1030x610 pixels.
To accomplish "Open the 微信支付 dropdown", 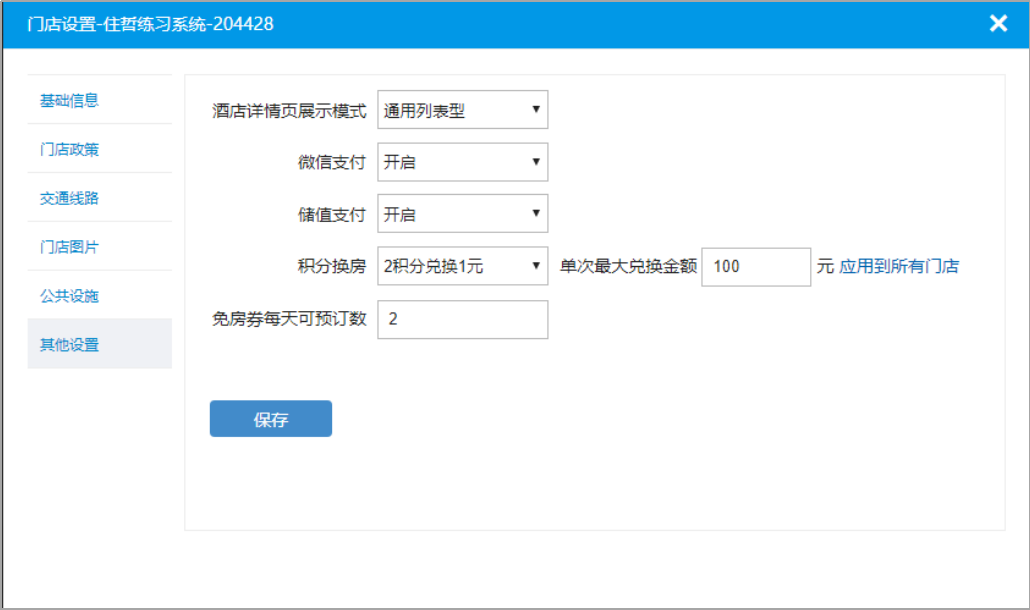I will coord(462,162).
